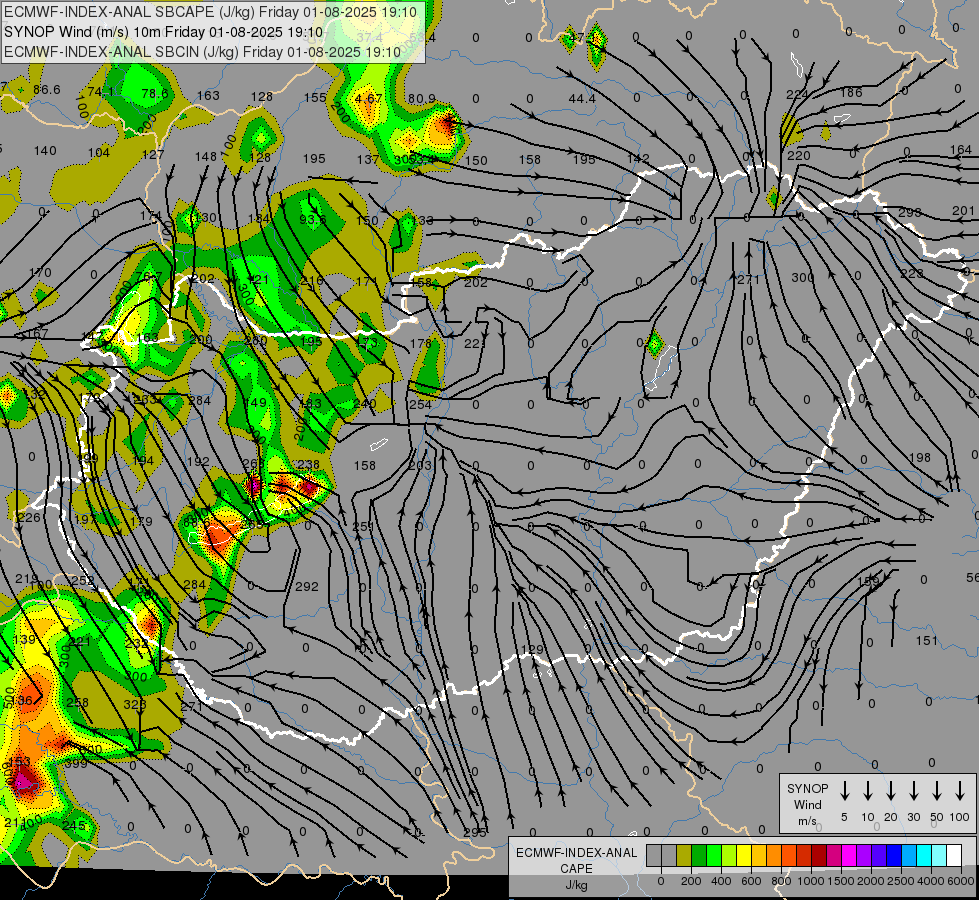Select the 'ECMWF-INDEX-ANAL SBCIN' title line
979x900 pixels.
[202, 52]
